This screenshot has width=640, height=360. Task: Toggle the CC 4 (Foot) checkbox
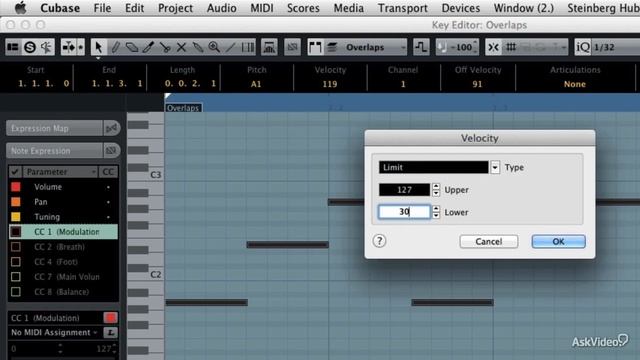16,262
